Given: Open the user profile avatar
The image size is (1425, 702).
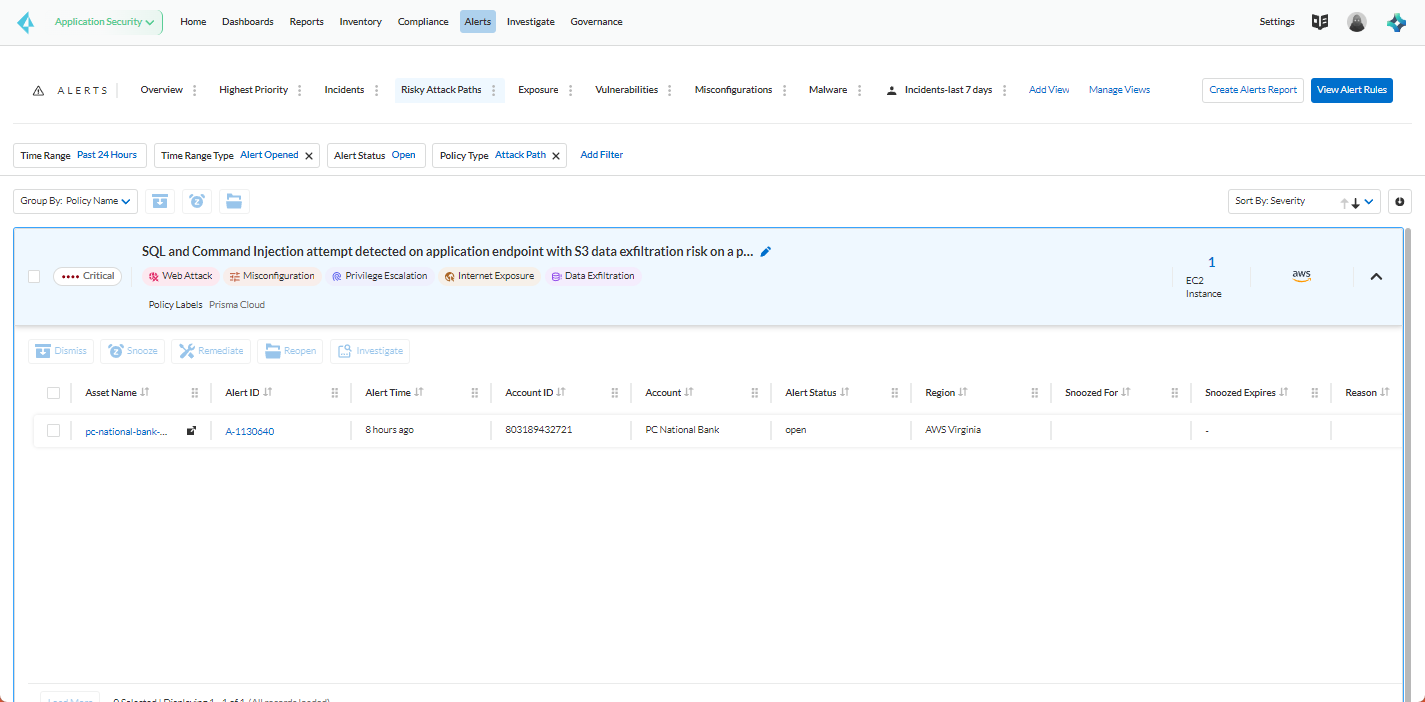Looking at the screenshot, I should pyautogui.click(x=1356, y=22).
